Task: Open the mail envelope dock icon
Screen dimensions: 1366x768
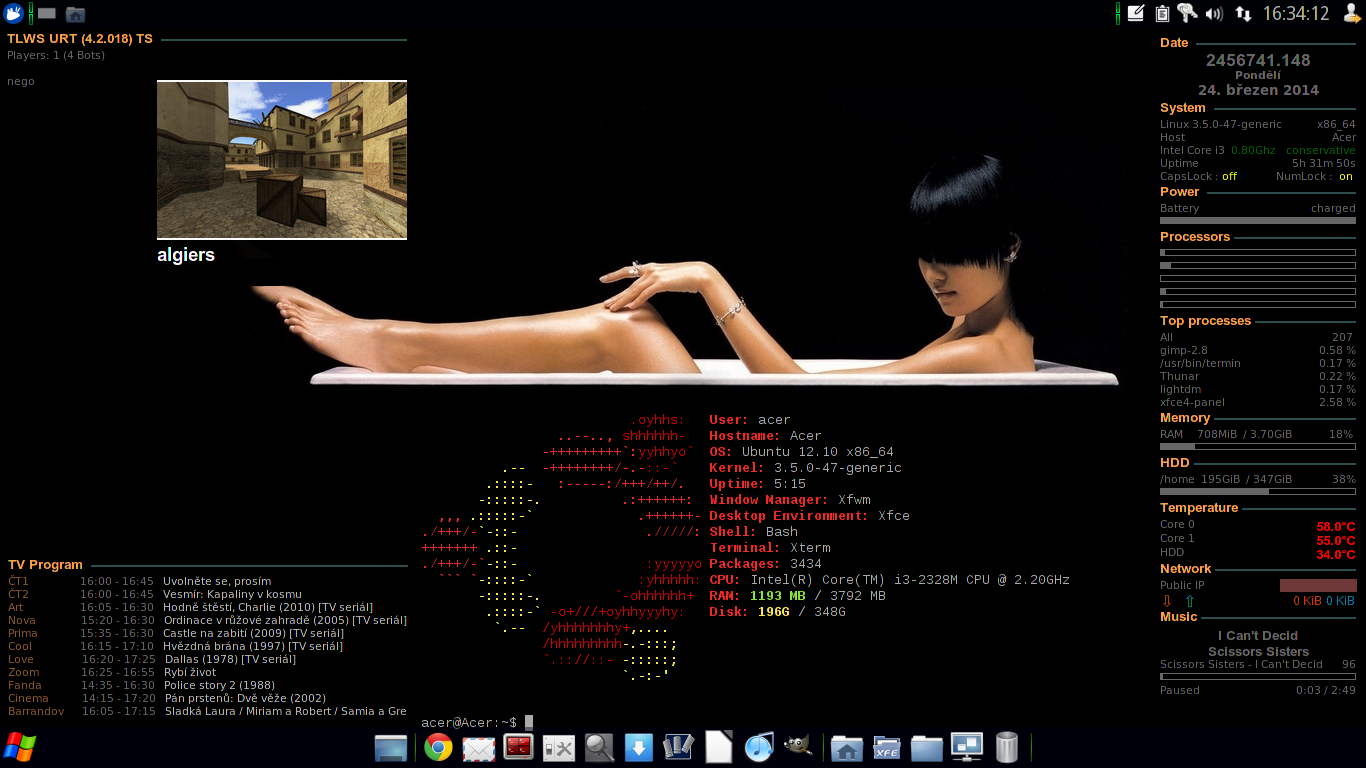Action: (x=479, y=748)
